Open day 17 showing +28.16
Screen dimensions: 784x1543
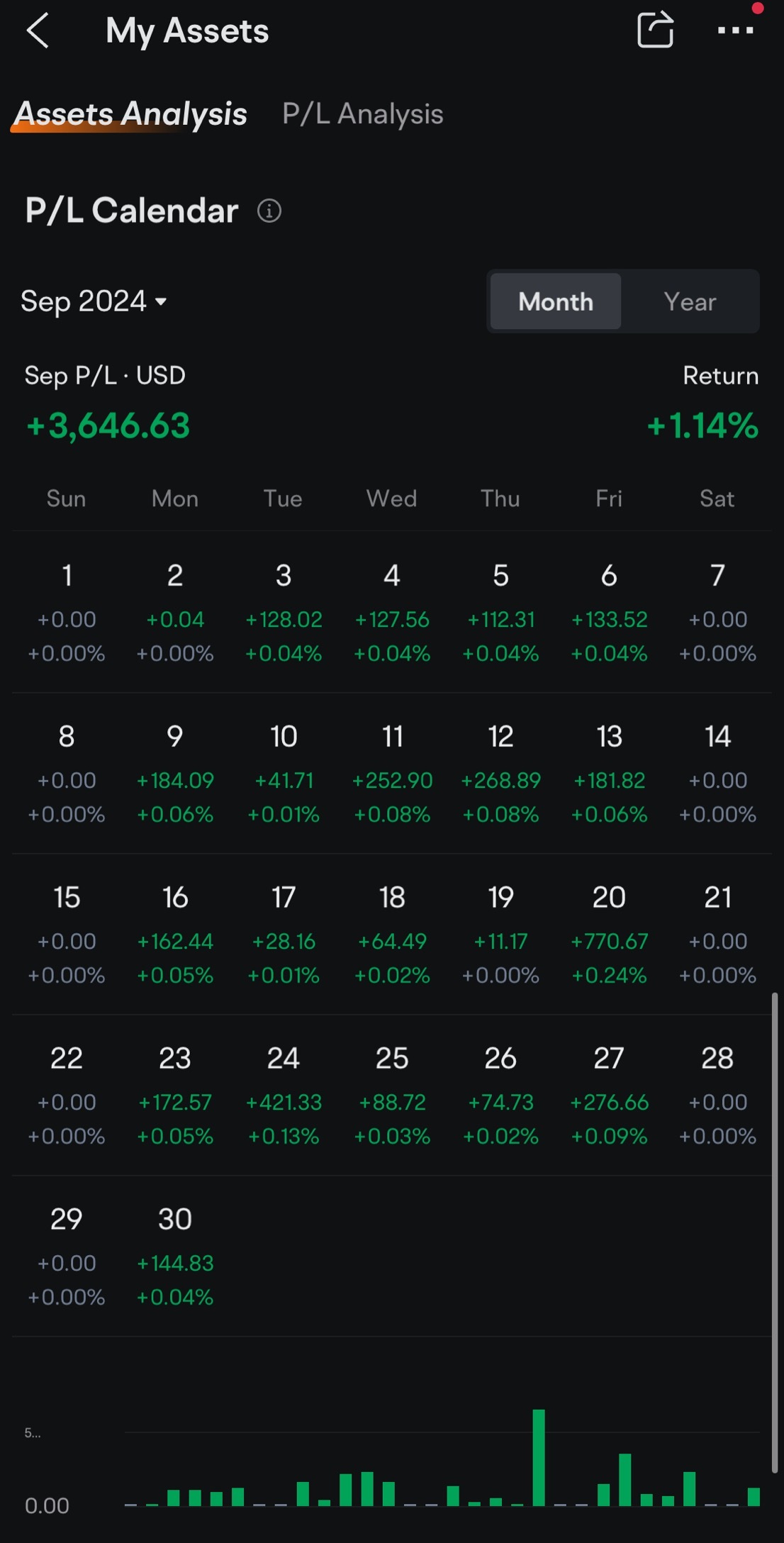click(284, 934)
